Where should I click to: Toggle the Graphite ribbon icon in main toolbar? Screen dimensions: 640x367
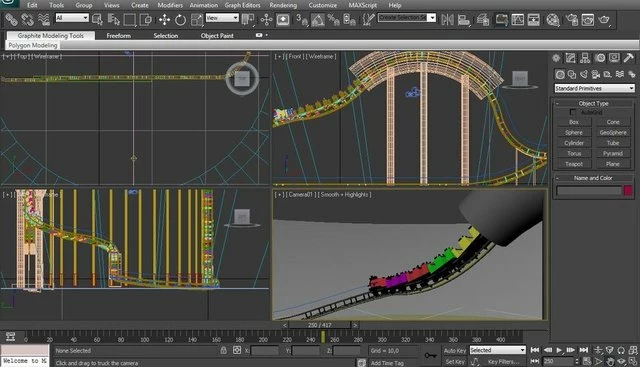coord(502,19)
